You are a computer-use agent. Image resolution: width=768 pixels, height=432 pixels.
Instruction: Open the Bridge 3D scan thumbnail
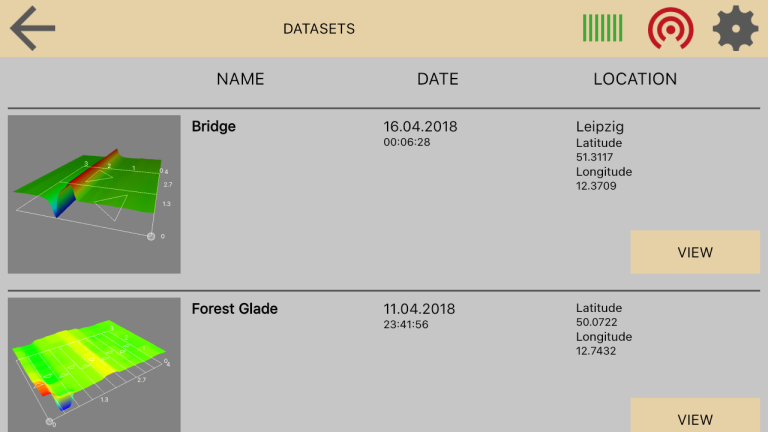[94, 194]
